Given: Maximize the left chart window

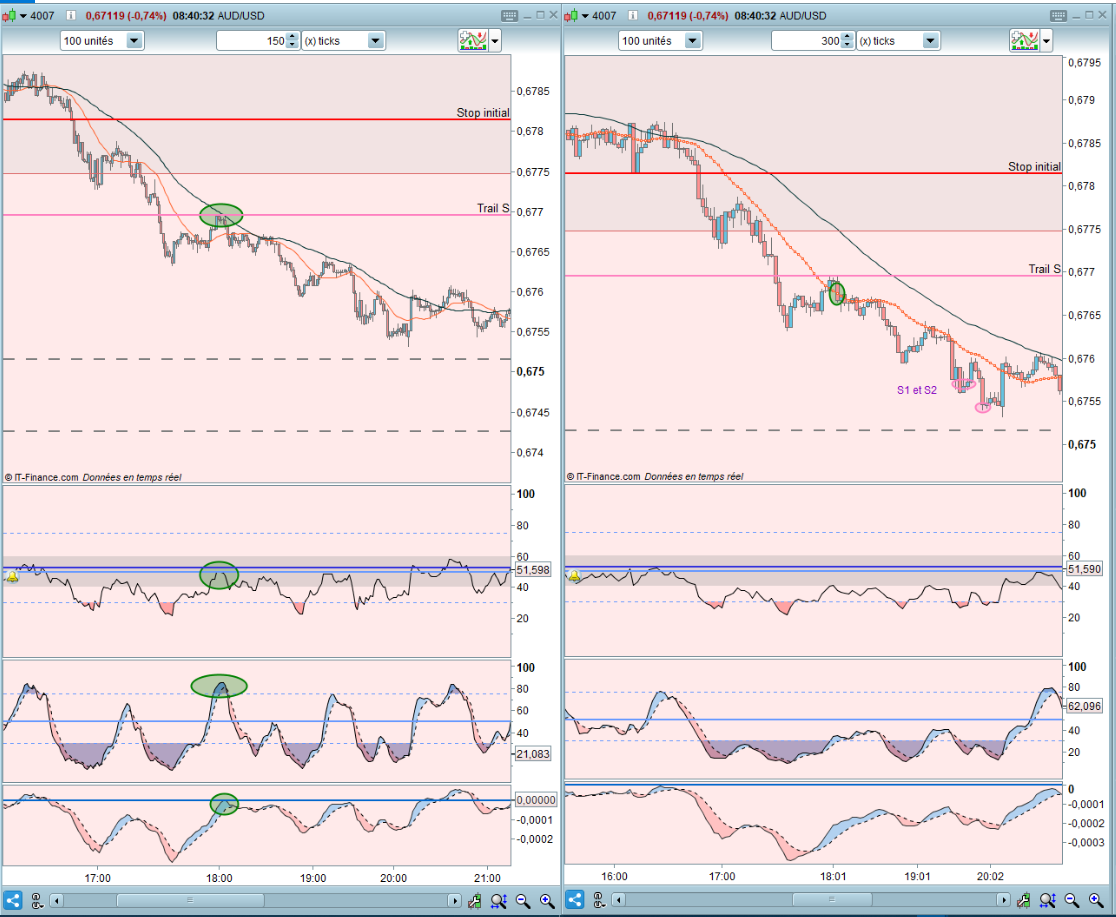Looking at the screenshot, I should [x=539, y=15].
